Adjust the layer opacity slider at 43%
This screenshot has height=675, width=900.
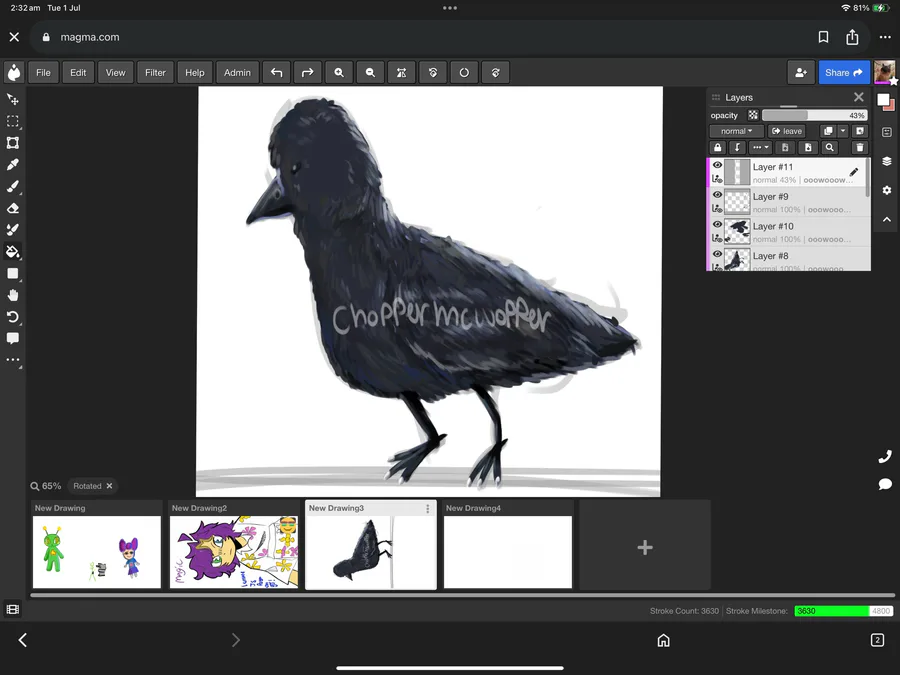[x=814, y=115]
